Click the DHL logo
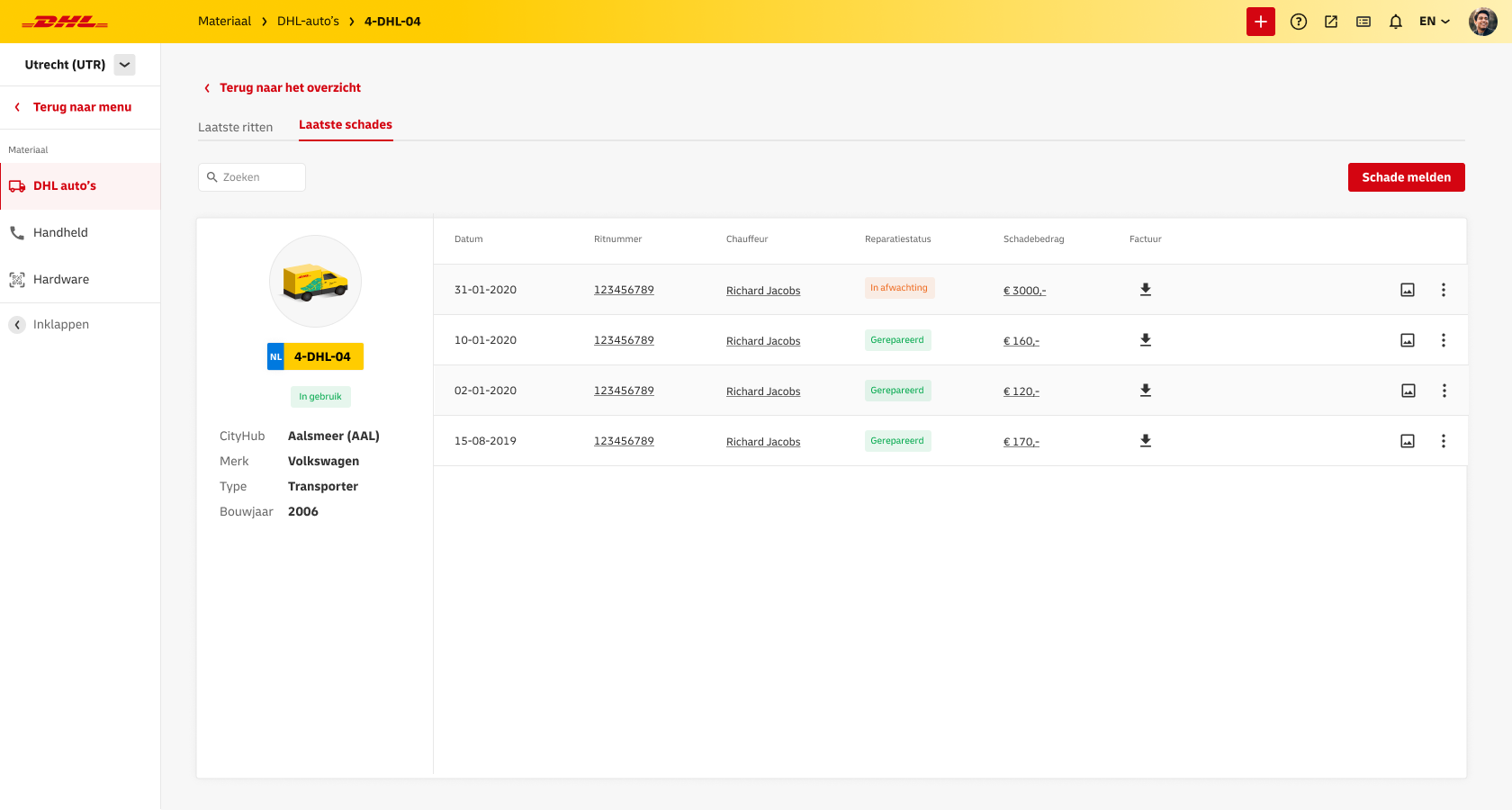Image resolution: width=1512 pixels, height=810 pixels. (65, 22)
